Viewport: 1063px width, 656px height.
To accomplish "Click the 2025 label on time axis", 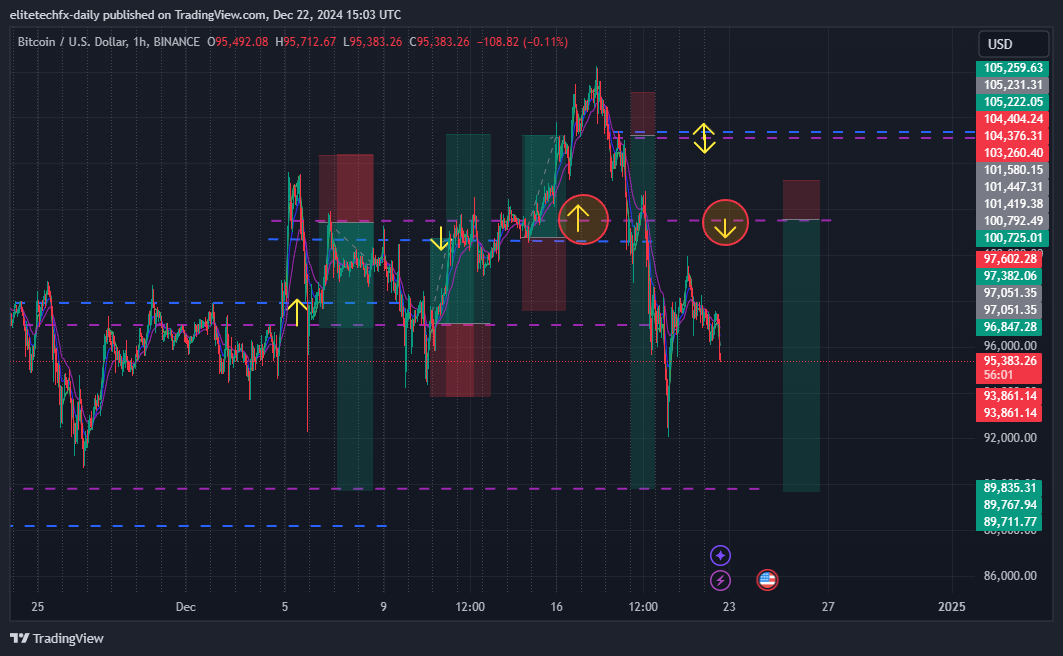I will [x=952, y=607].
